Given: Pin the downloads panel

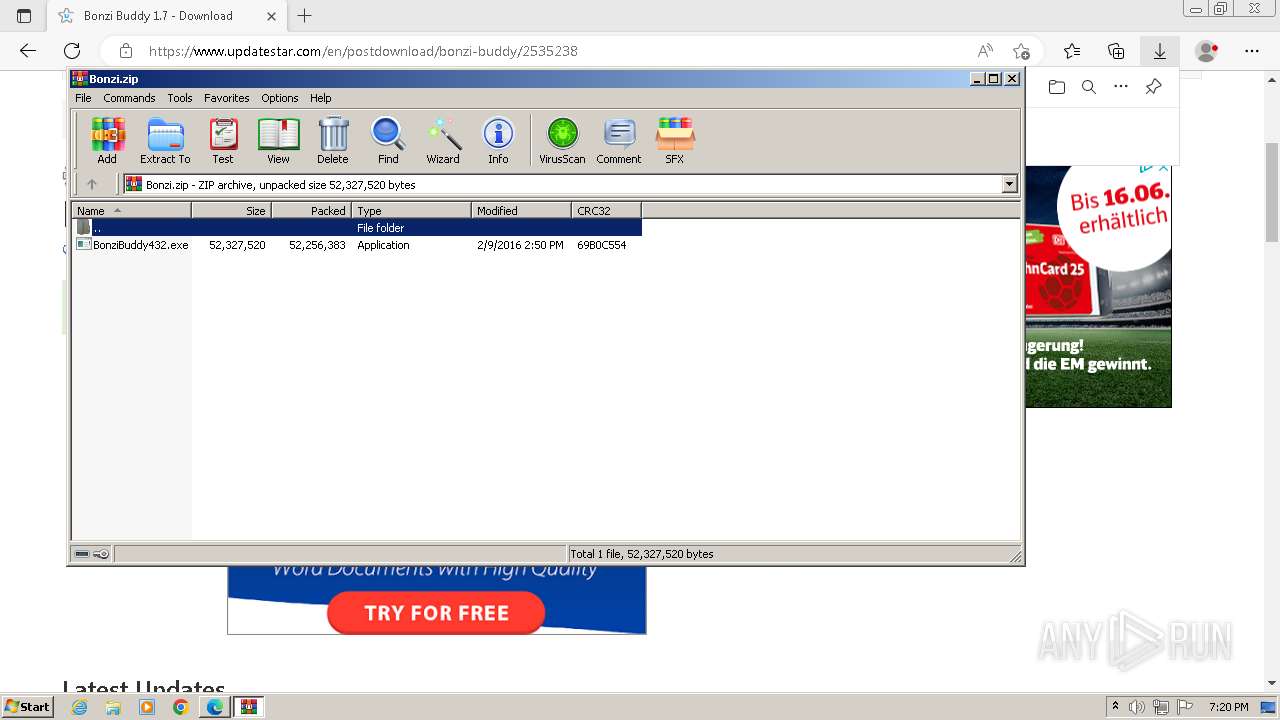Looking at the screenshot, I should [x=1153, y=87].
